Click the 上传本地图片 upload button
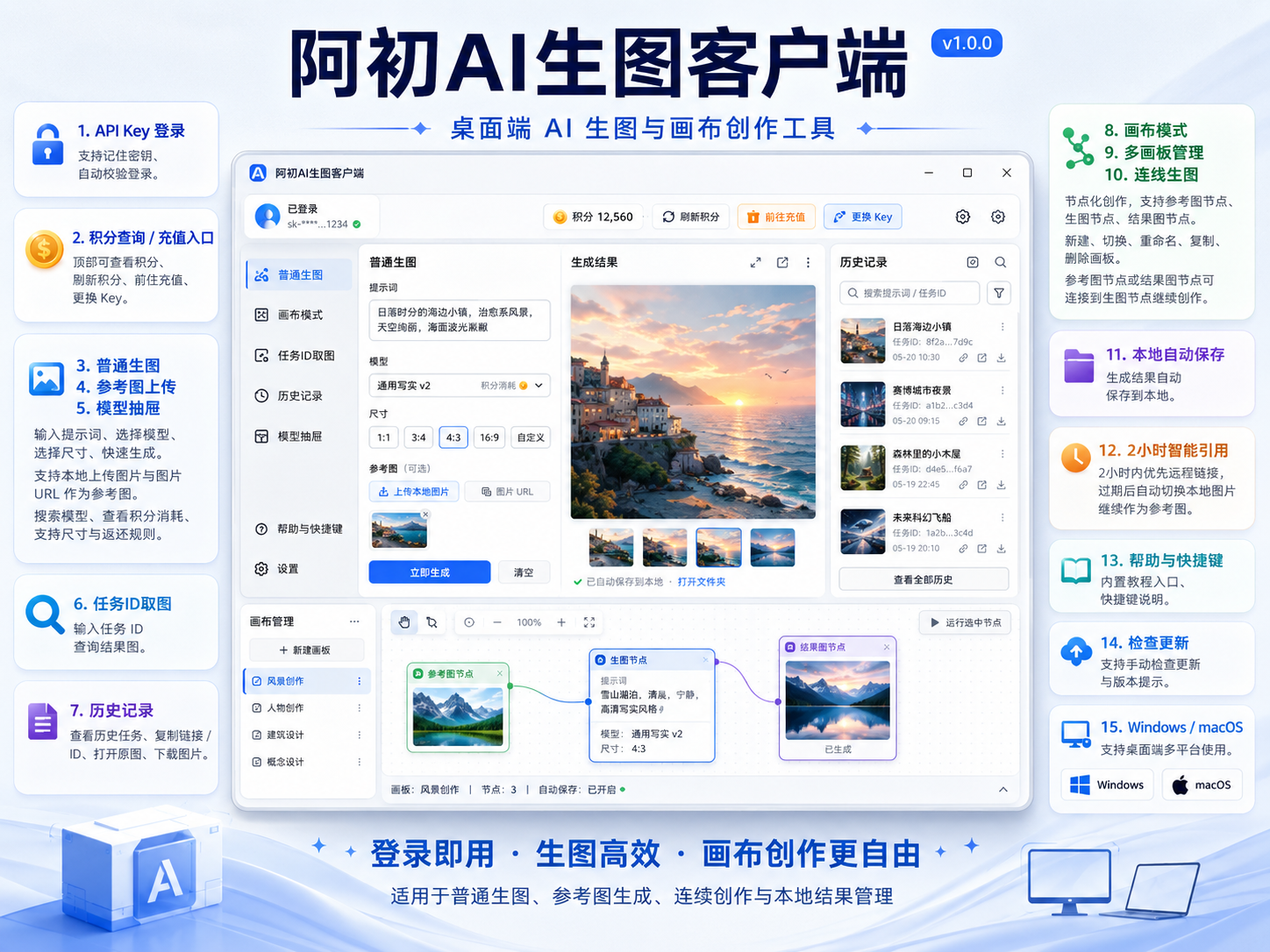Screen dimensions: 1270x952 414,492
